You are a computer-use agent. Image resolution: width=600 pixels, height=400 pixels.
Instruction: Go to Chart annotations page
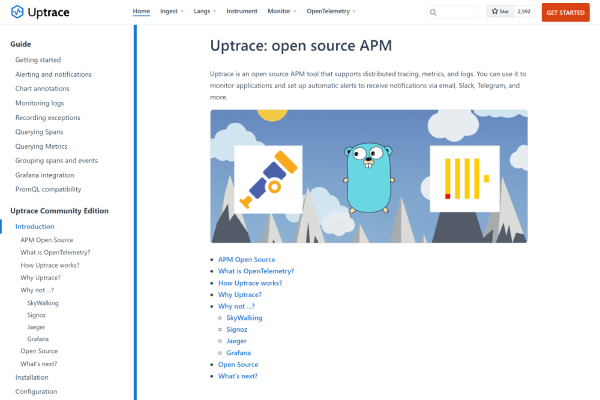(x=42, y=88)
